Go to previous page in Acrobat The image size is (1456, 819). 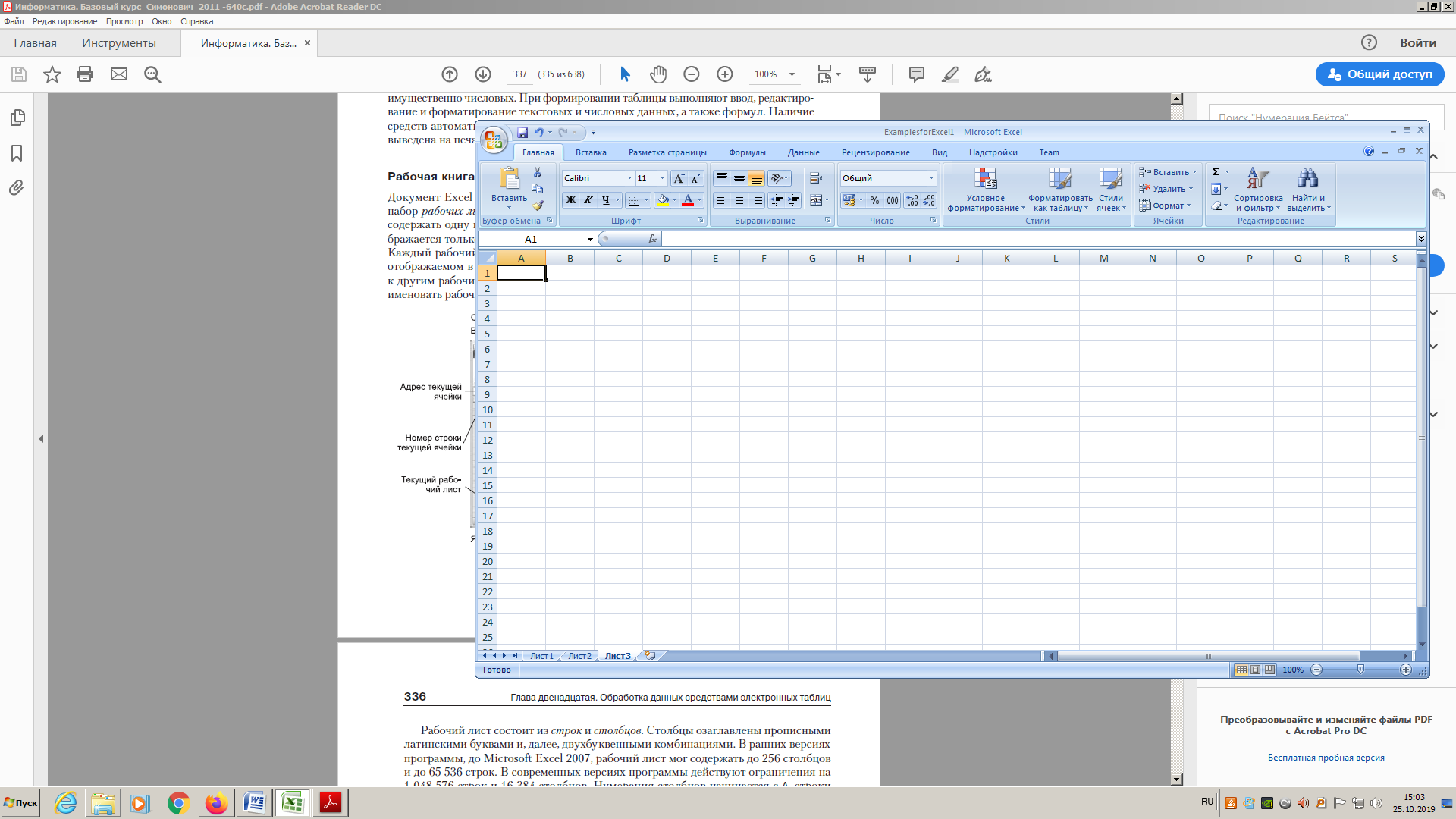450,74
